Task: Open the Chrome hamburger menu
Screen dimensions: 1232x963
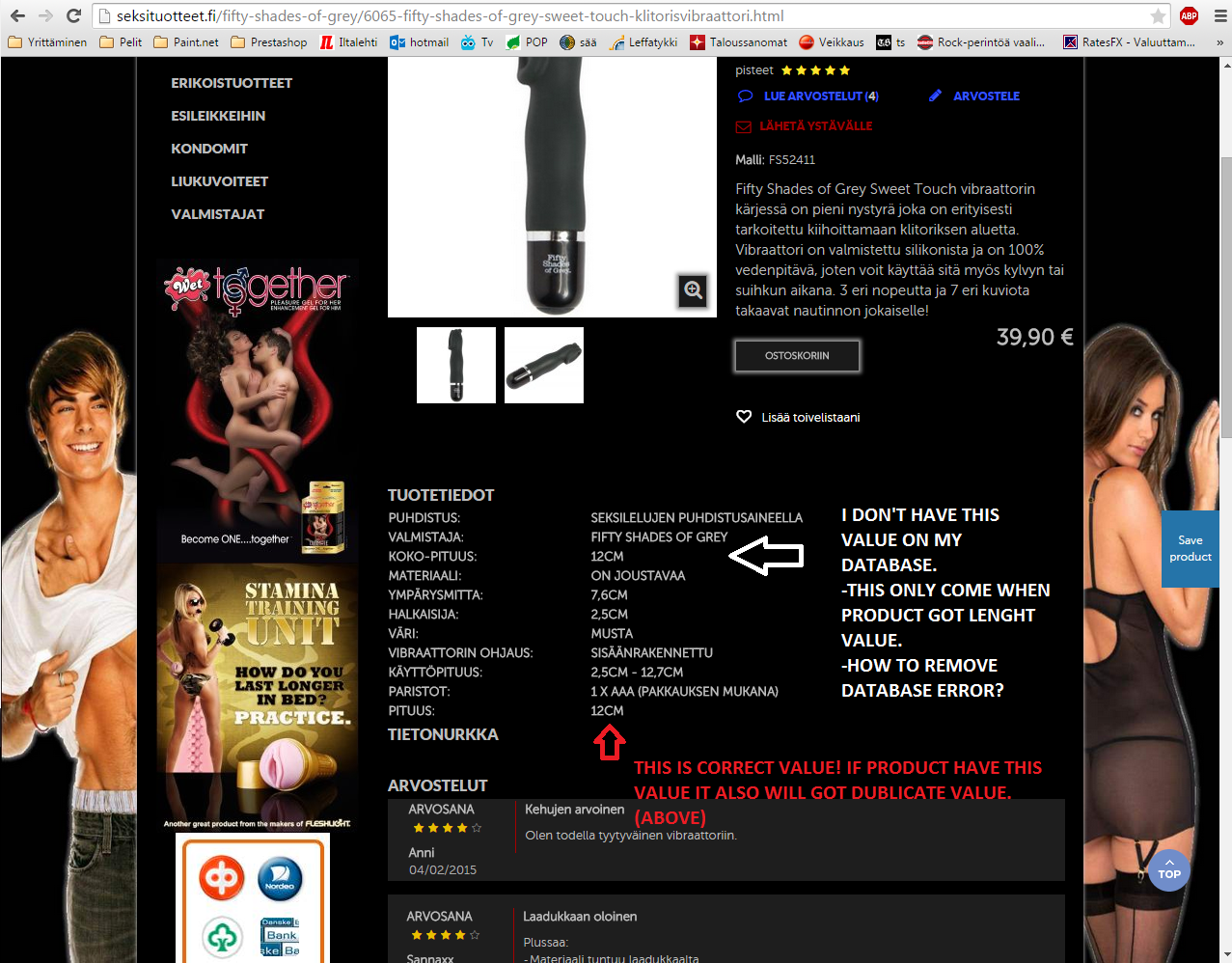Action: [1219, 15]
